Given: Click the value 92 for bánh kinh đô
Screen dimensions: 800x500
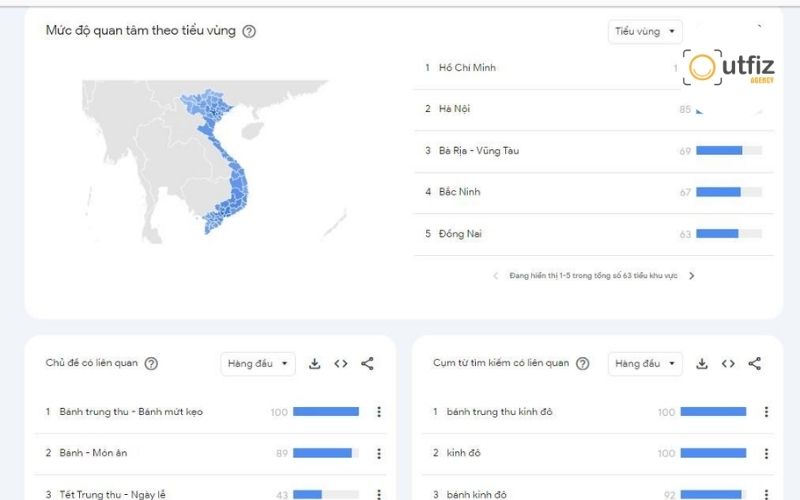Looking at the screenshot, I should [669, 495].
